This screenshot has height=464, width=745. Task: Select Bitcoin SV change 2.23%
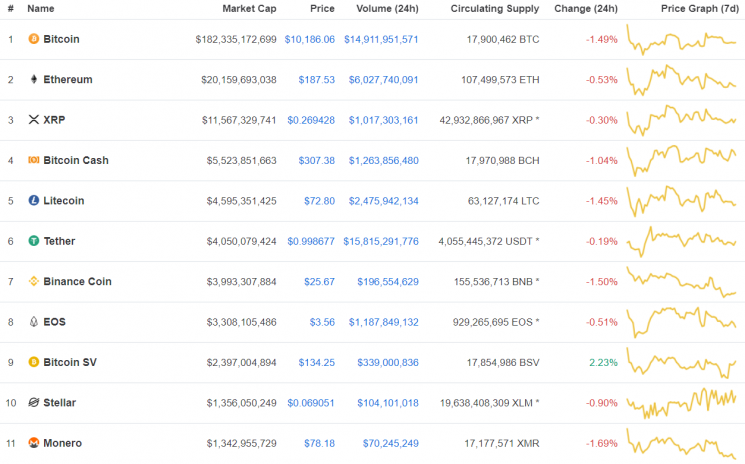pyautogui.click(x=603, y=362)
